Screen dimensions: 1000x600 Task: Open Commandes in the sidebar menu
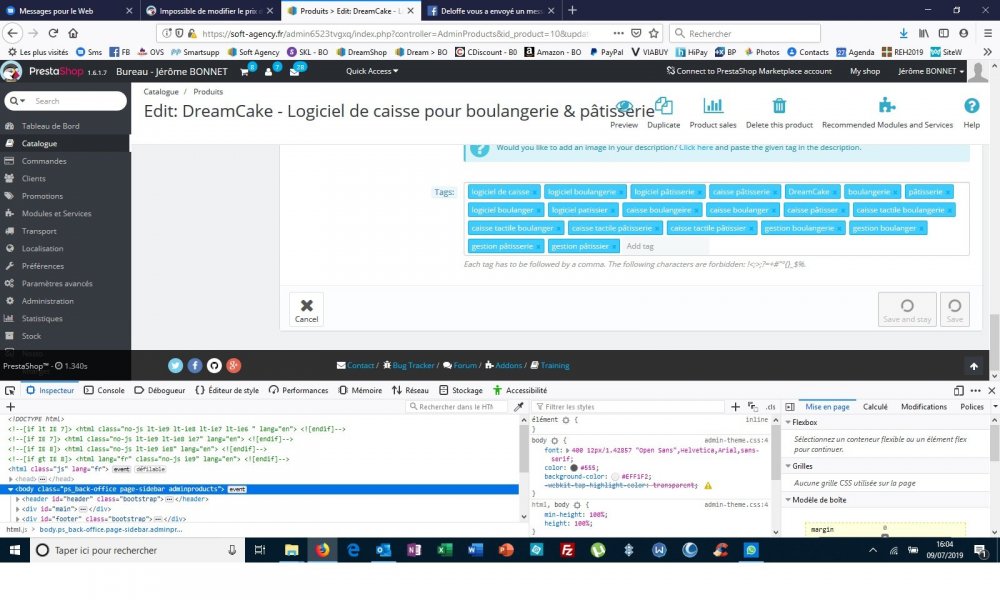44,161
